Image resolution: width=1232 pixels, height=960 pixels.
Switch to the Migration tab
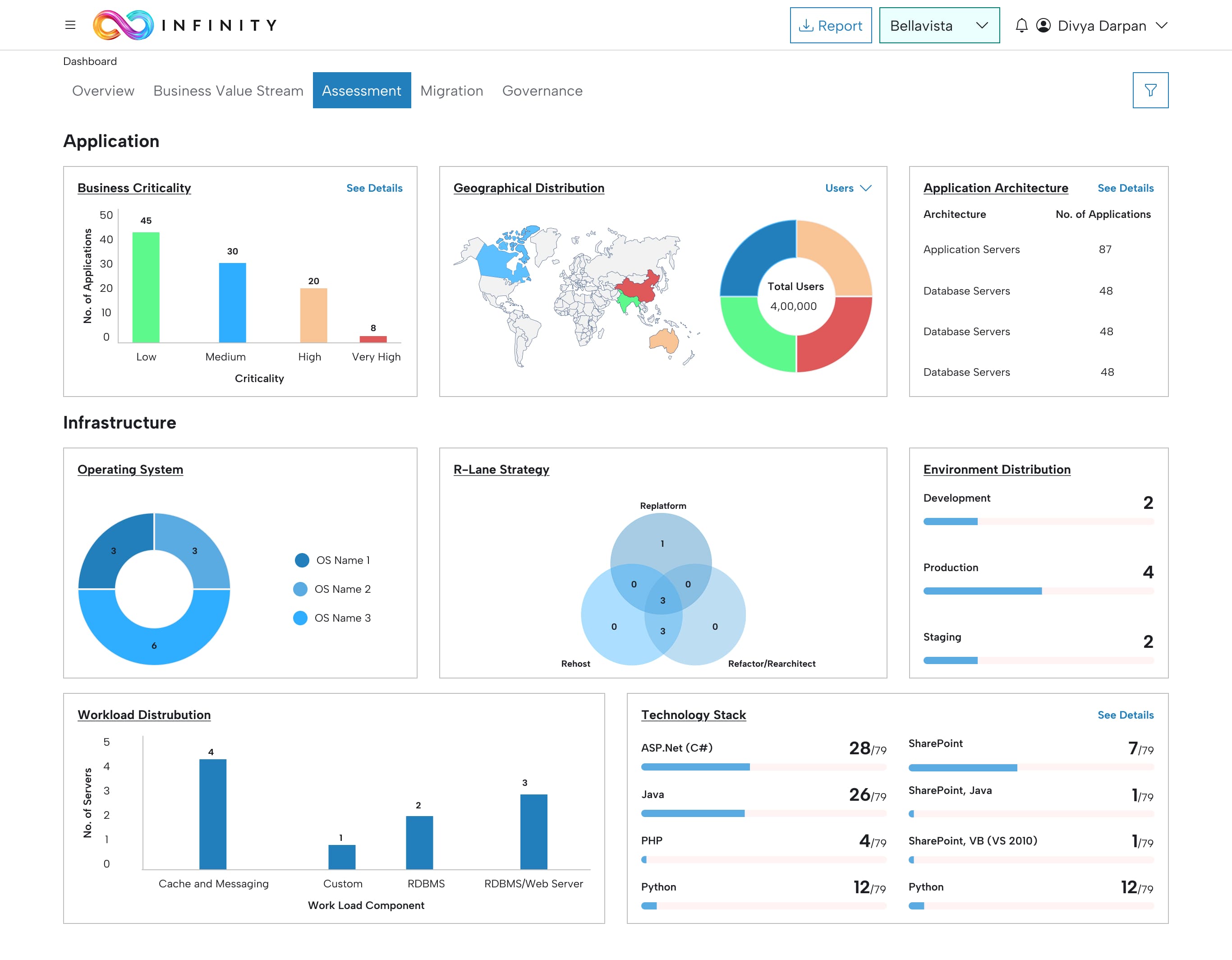[451, 91]
